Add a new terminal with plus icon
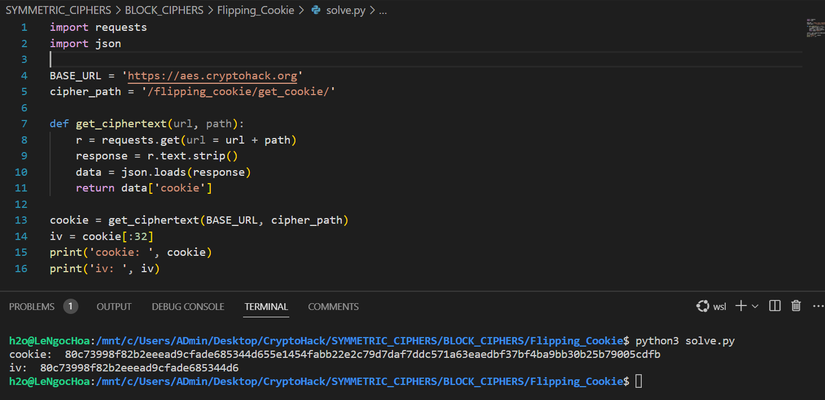 point(740,306)
